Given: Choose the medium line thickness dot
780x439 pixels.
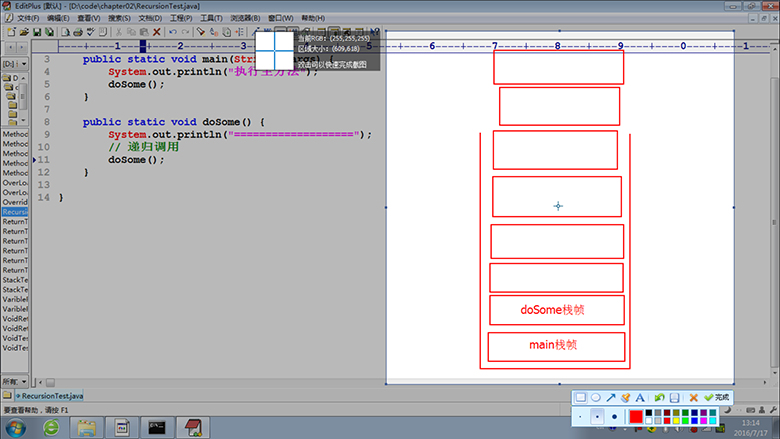Looking at the screenshot, I should (x=597, y=416).
